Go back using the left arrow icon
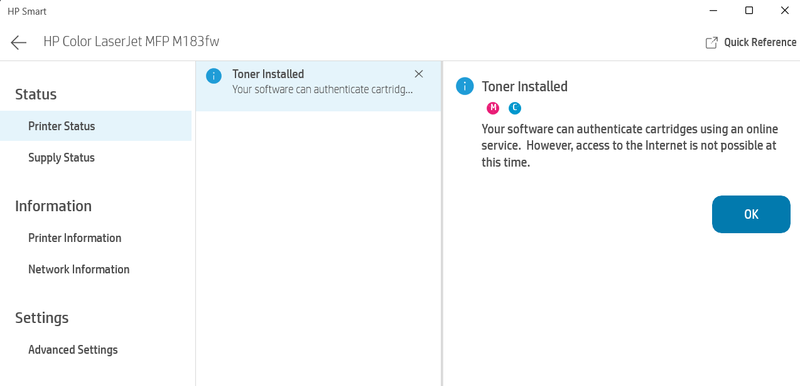This screenshot has height=386, width=800. point(18,42)
